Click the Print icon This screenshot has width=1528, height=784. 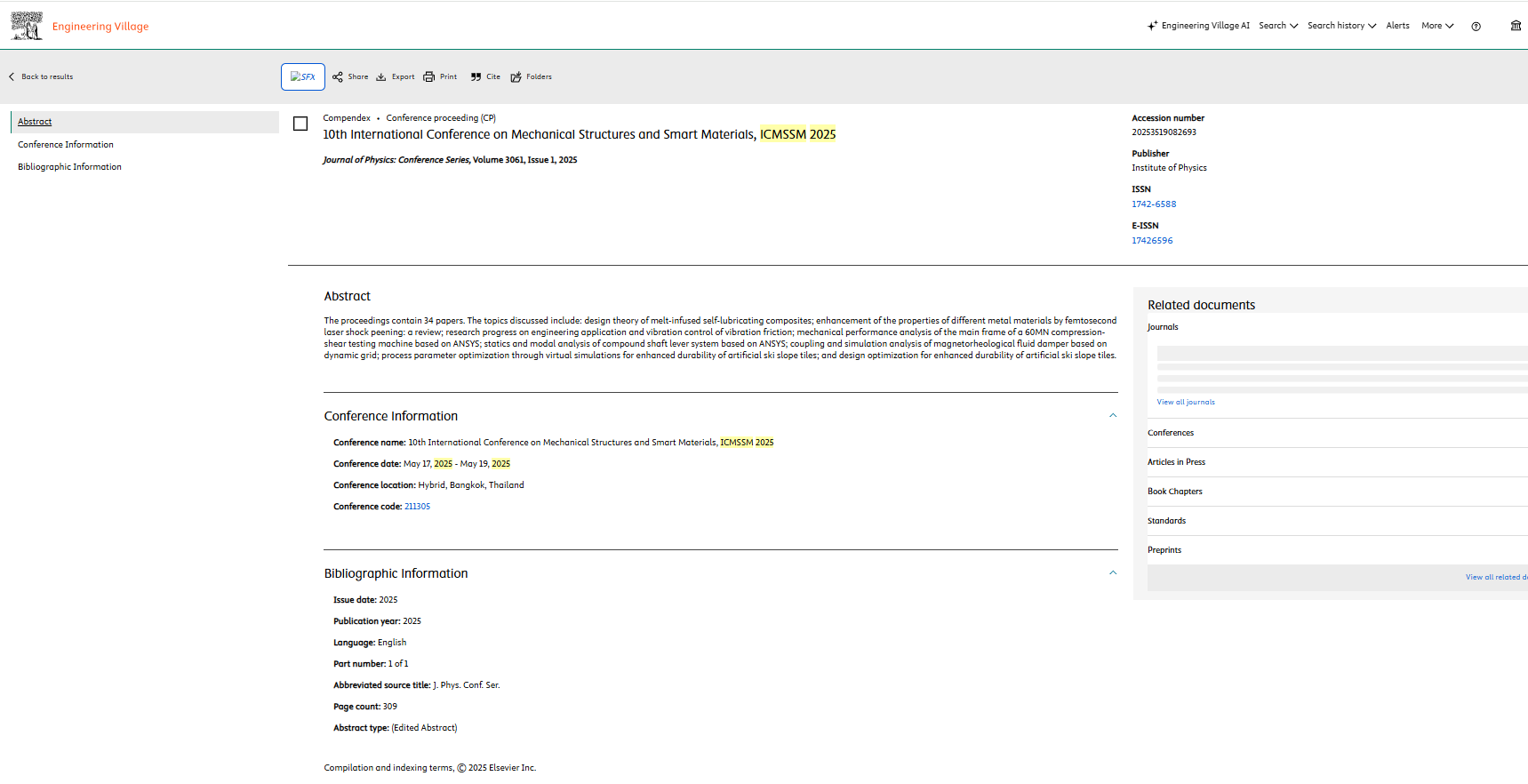tap(429, 77)
